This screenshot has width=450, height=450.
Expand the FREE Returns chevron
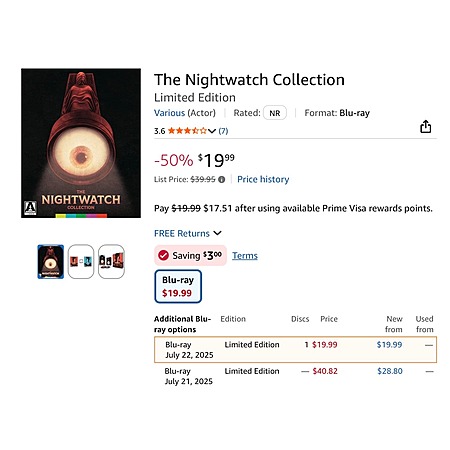pos(217,233)
